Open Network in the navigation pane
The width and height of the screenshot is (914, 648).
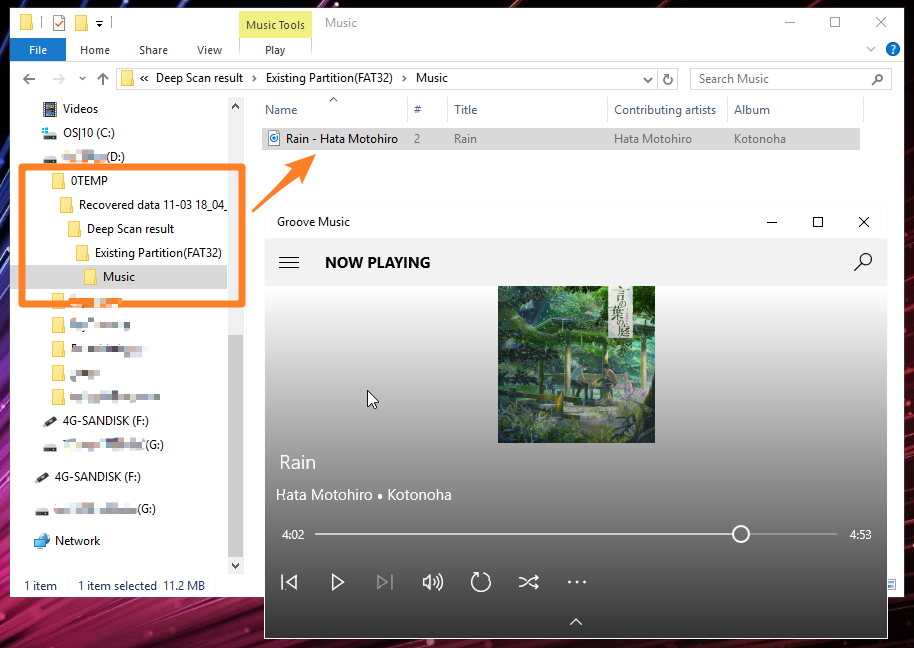[78, 541]
